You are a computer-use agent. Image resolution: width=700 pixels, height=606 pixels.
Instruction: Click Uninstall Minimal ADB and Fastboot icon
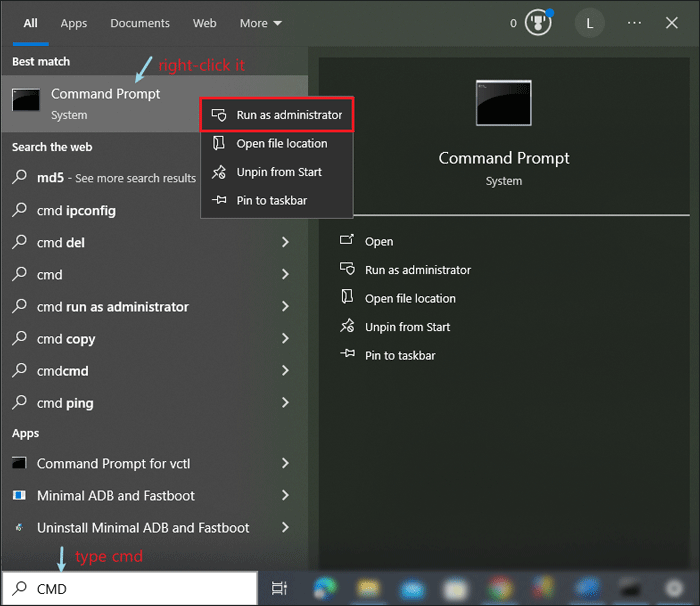click(19, 527)
